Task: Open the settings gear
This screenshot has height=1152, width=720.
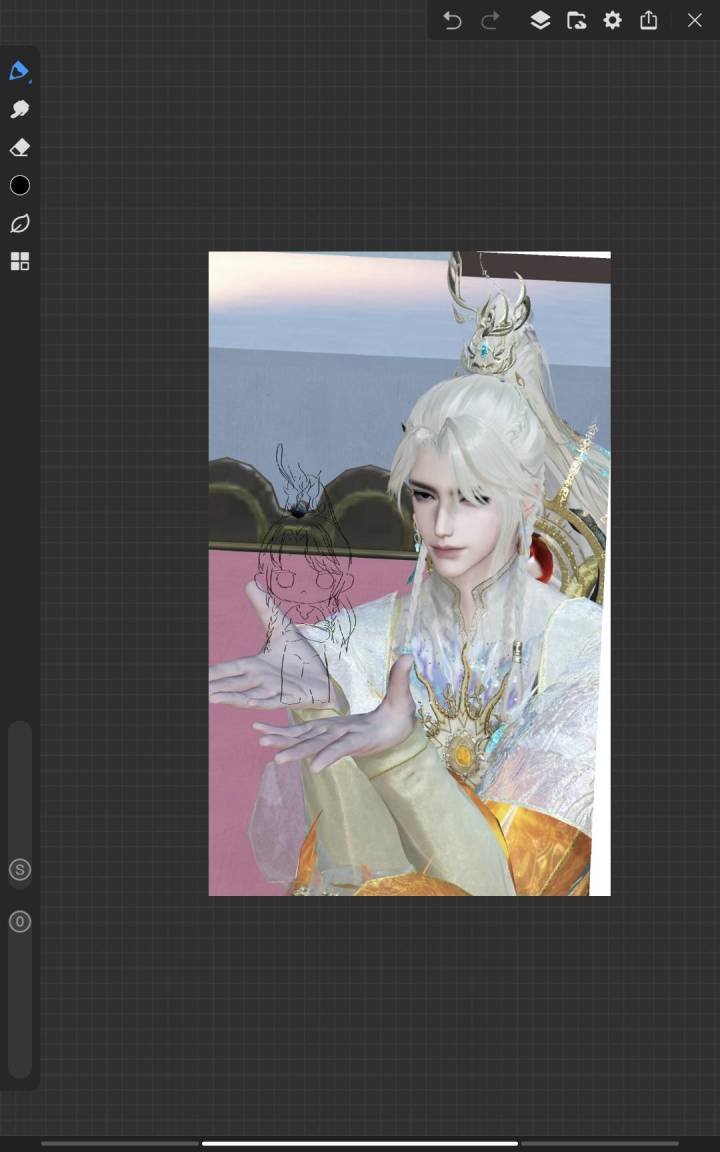Action: point(613,20)
